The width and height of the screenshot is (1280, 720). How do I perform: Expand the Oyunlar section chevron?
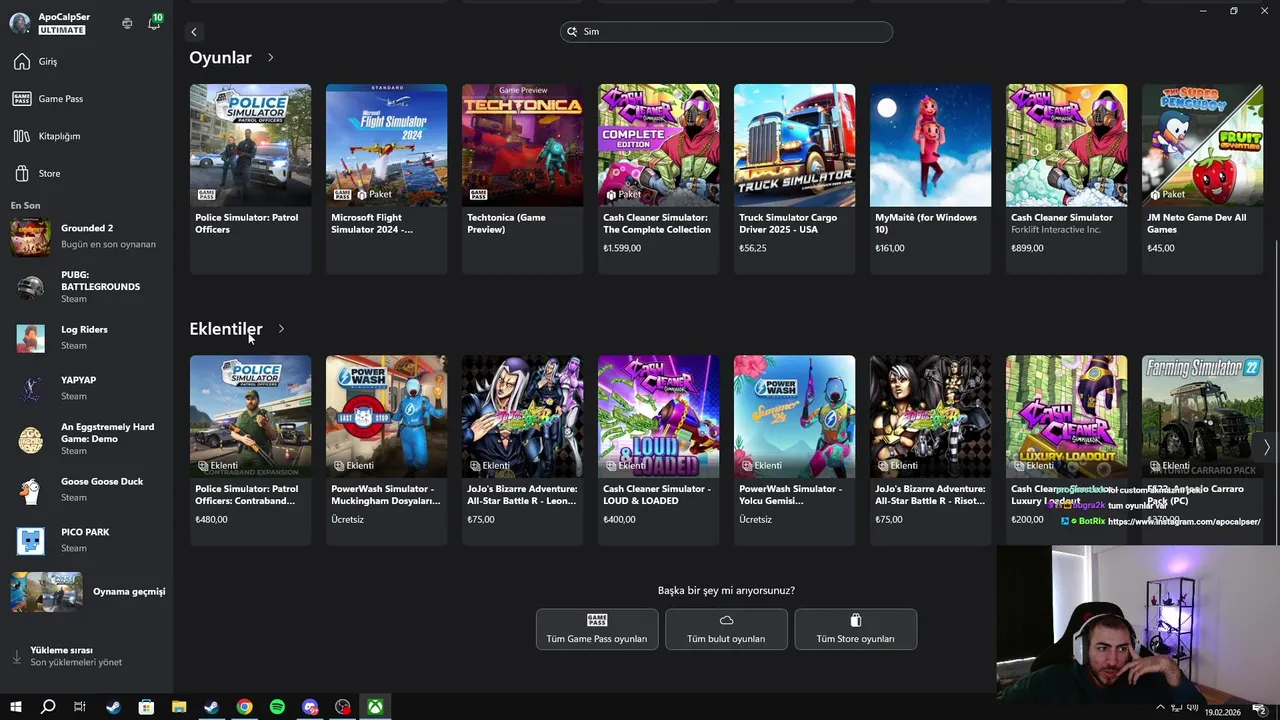coord(271,58)
